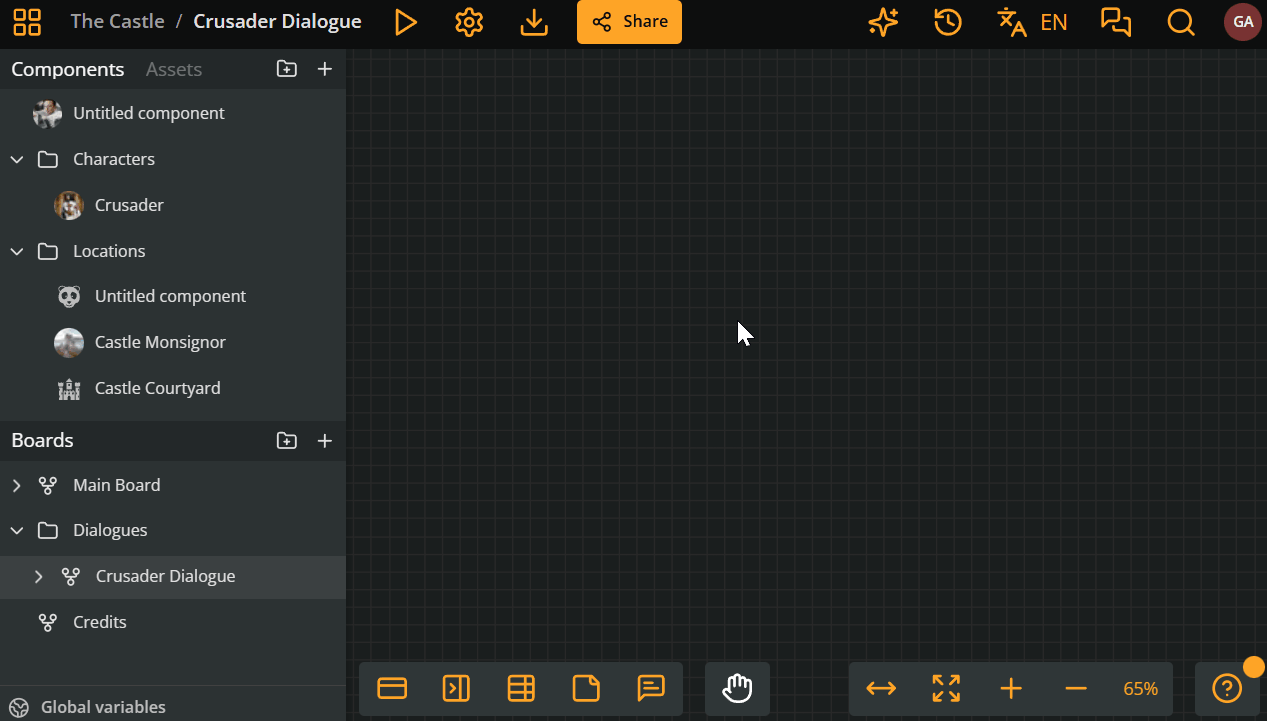Add a new folder in Boards
The image size is (1267, 721).
tap(287, 441)
